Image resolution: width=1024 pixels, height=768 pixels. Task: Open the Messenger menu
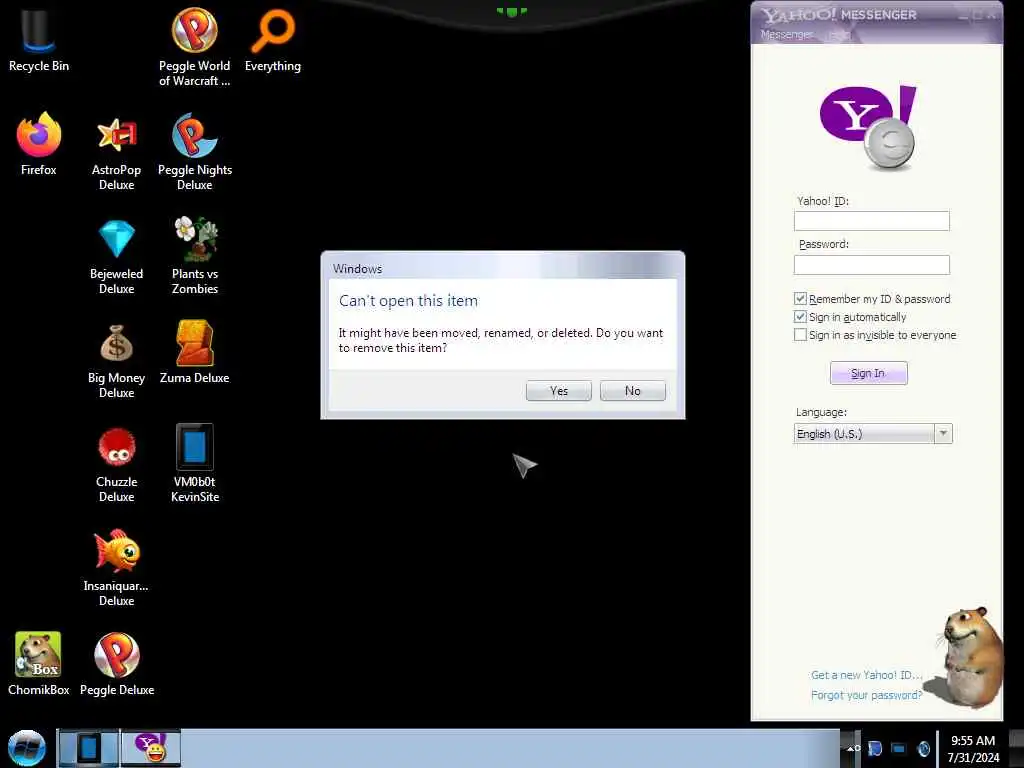coord(787,35)
